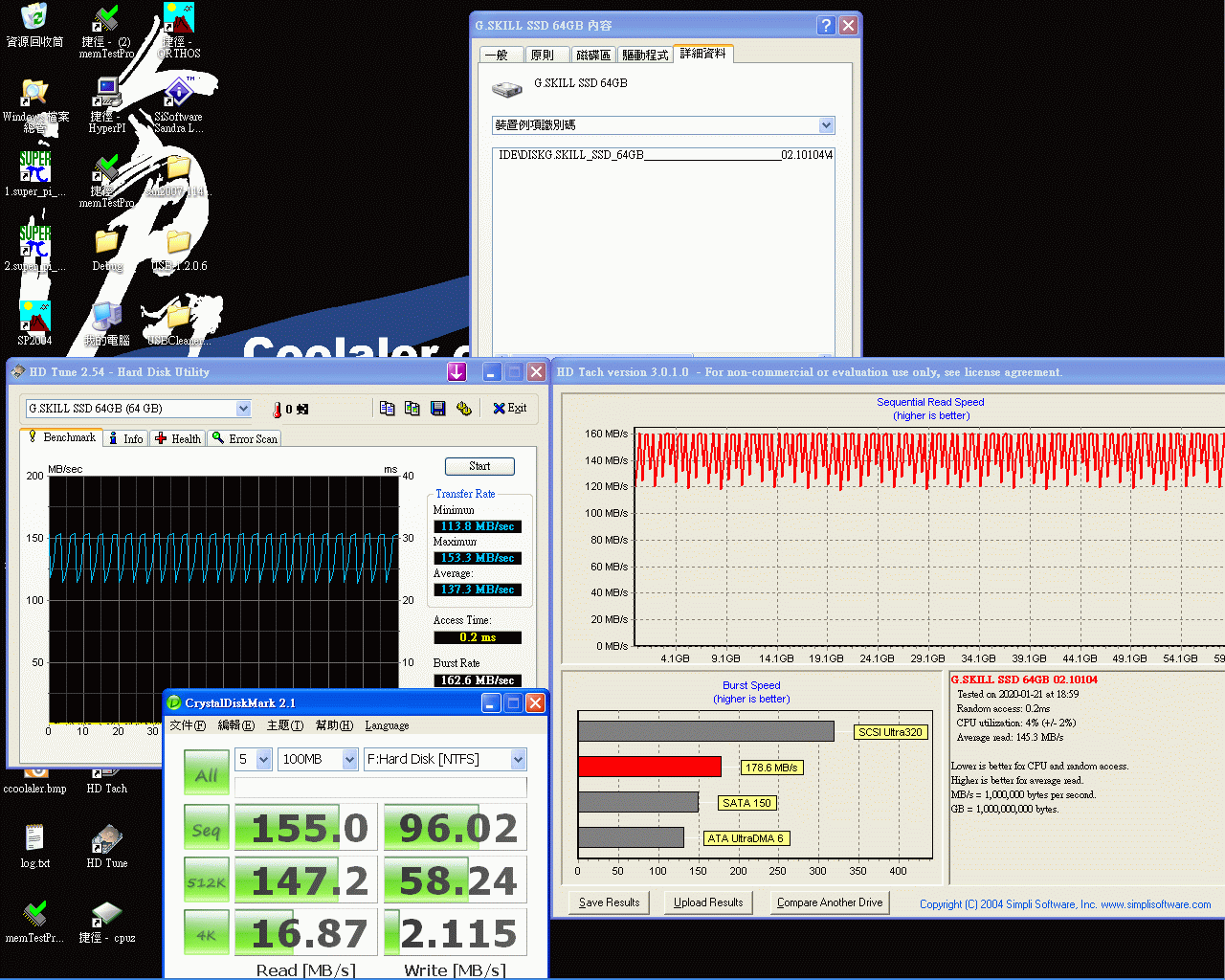1225x980 pixels.
Task: Open the 原則 tab in properties dialog
Action: (546, 56)
